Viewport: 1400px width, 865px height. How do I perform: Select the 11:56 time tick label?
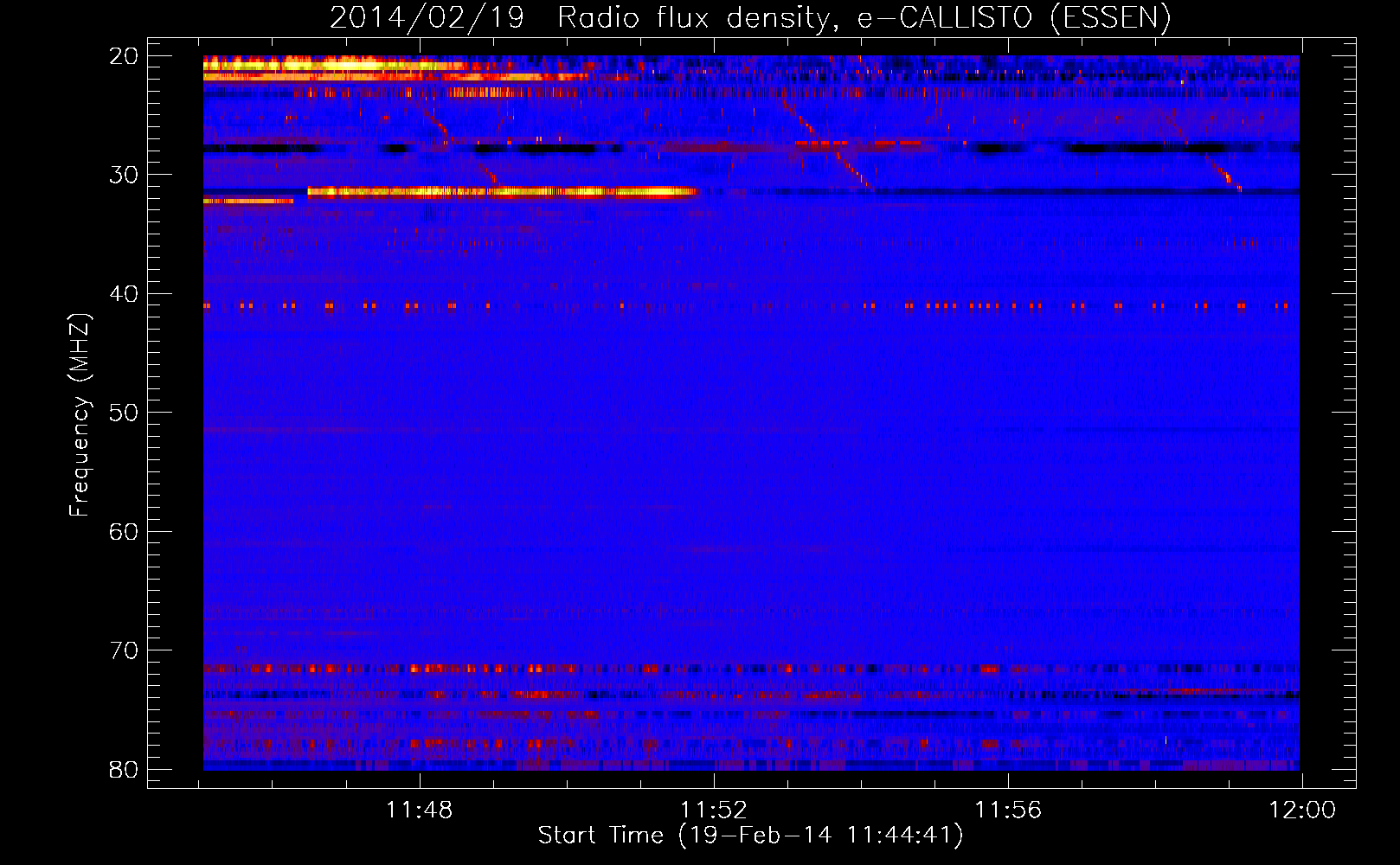pyautogui.click(x=1008, y=811)
